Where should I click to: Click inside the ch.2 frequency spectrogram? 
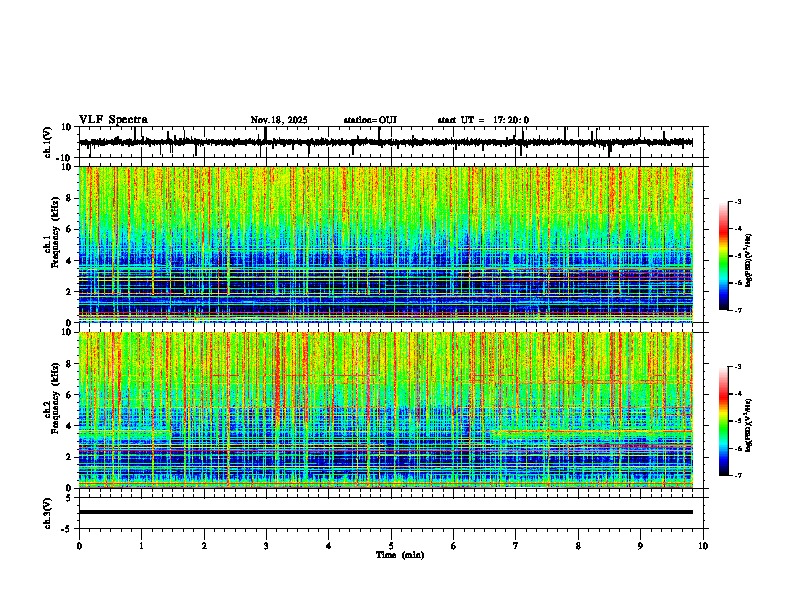(386, 410)
